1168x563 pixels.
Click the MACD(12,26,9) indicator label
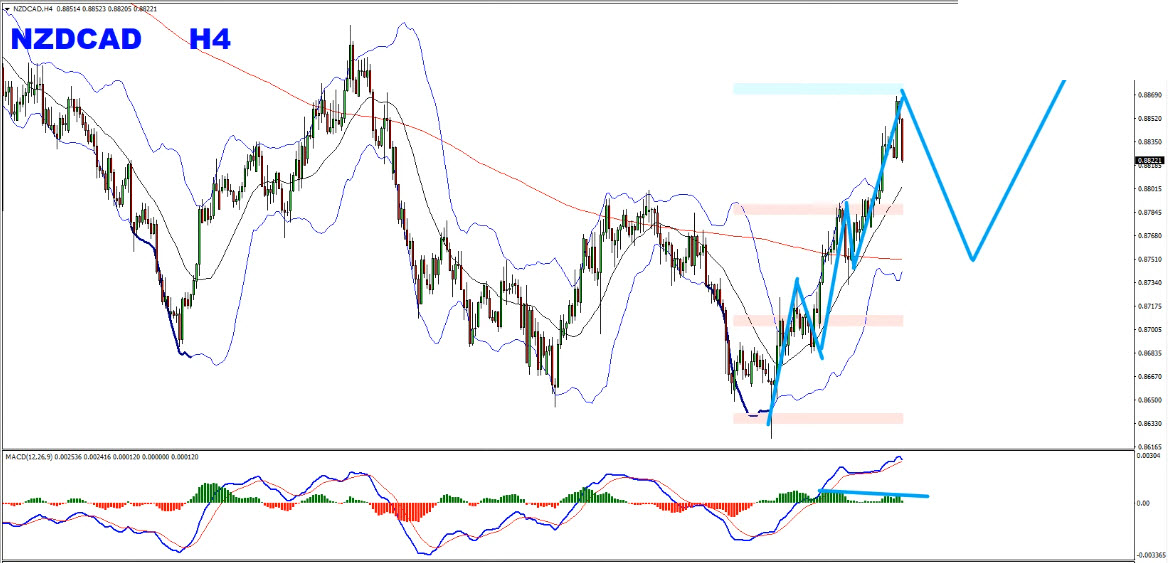coord(36,457)
